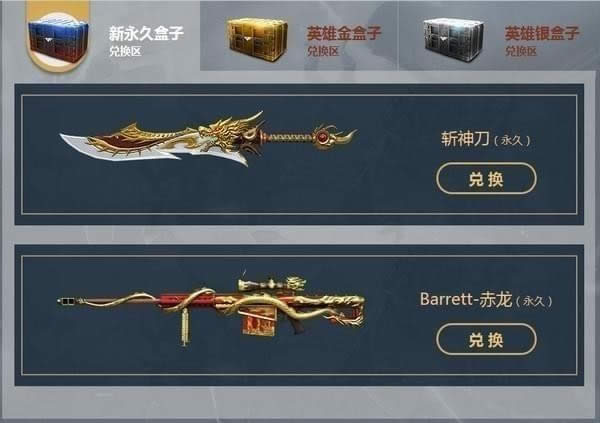The image size is (600, 423).
Task: Click the 兑换区 subtitle under 英雄金盒子
Action: pyautogui.click(x=323, y=51)
